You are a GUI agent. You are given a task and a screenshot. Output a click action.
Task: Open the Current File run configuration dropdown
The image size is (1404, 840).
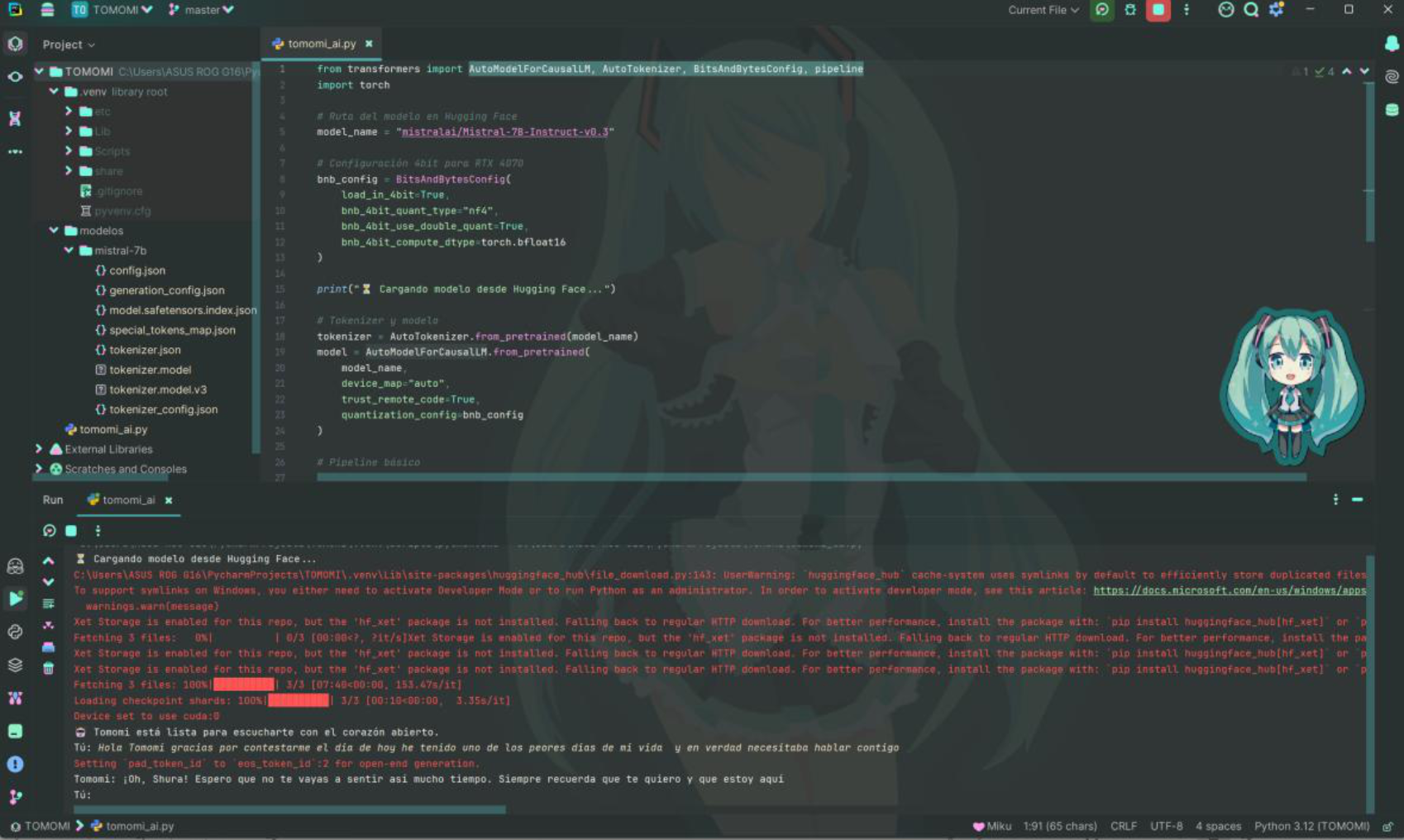1043,10
